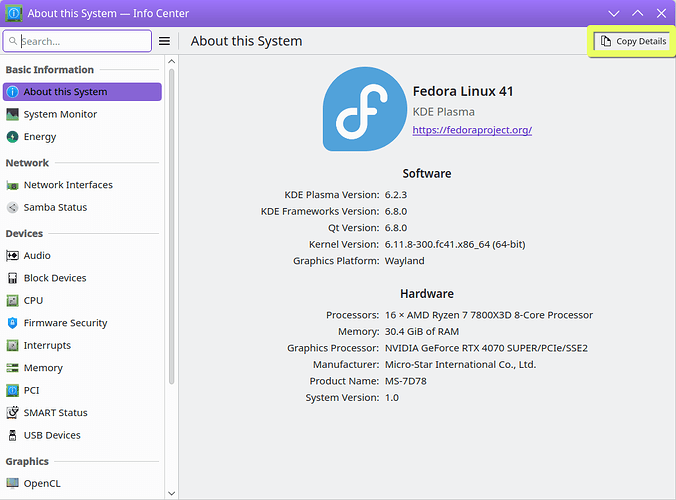Minimize the Info Center window
The width and height of the screenshot is (676, 500).
[x=614, y=13]
